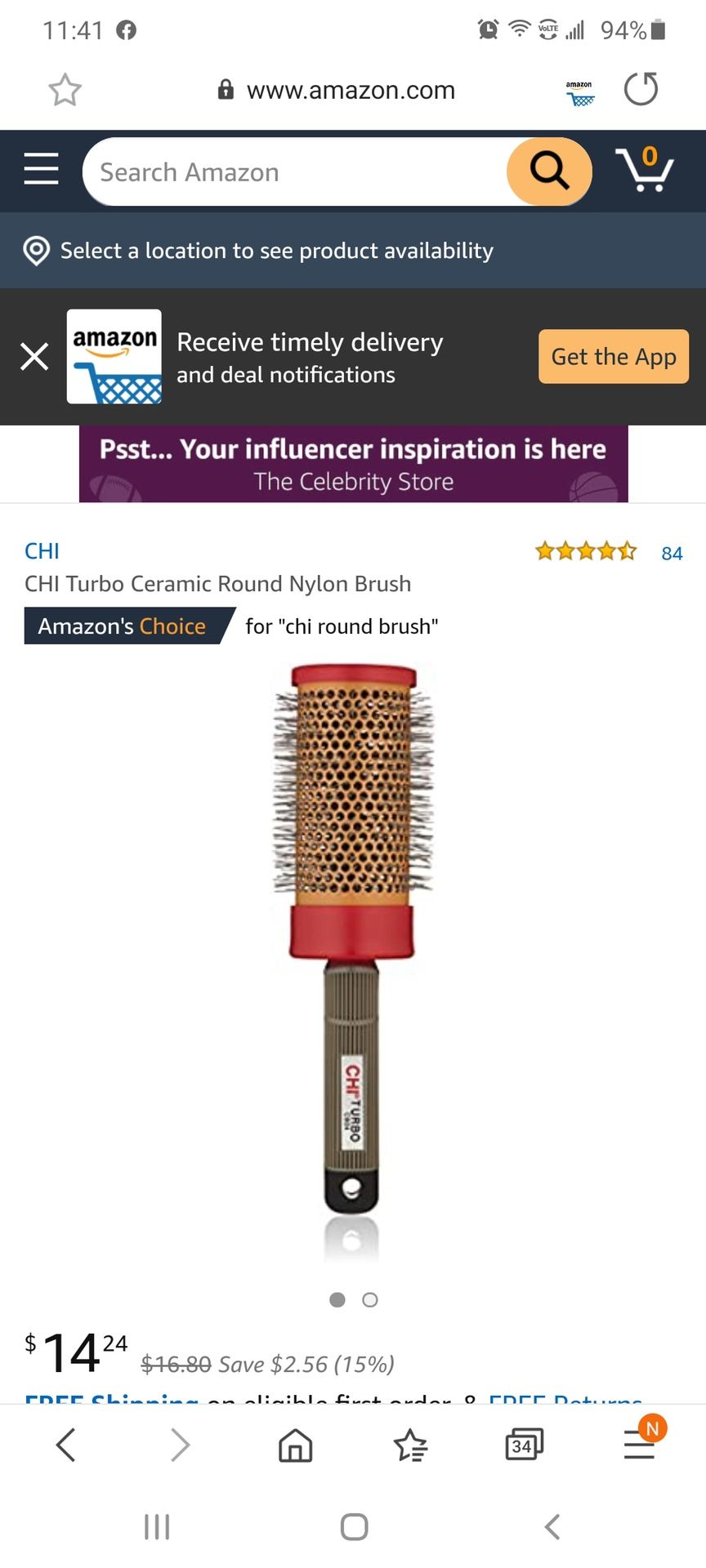
Task: Select a location for product availability
Action: [x=276, y=251]
